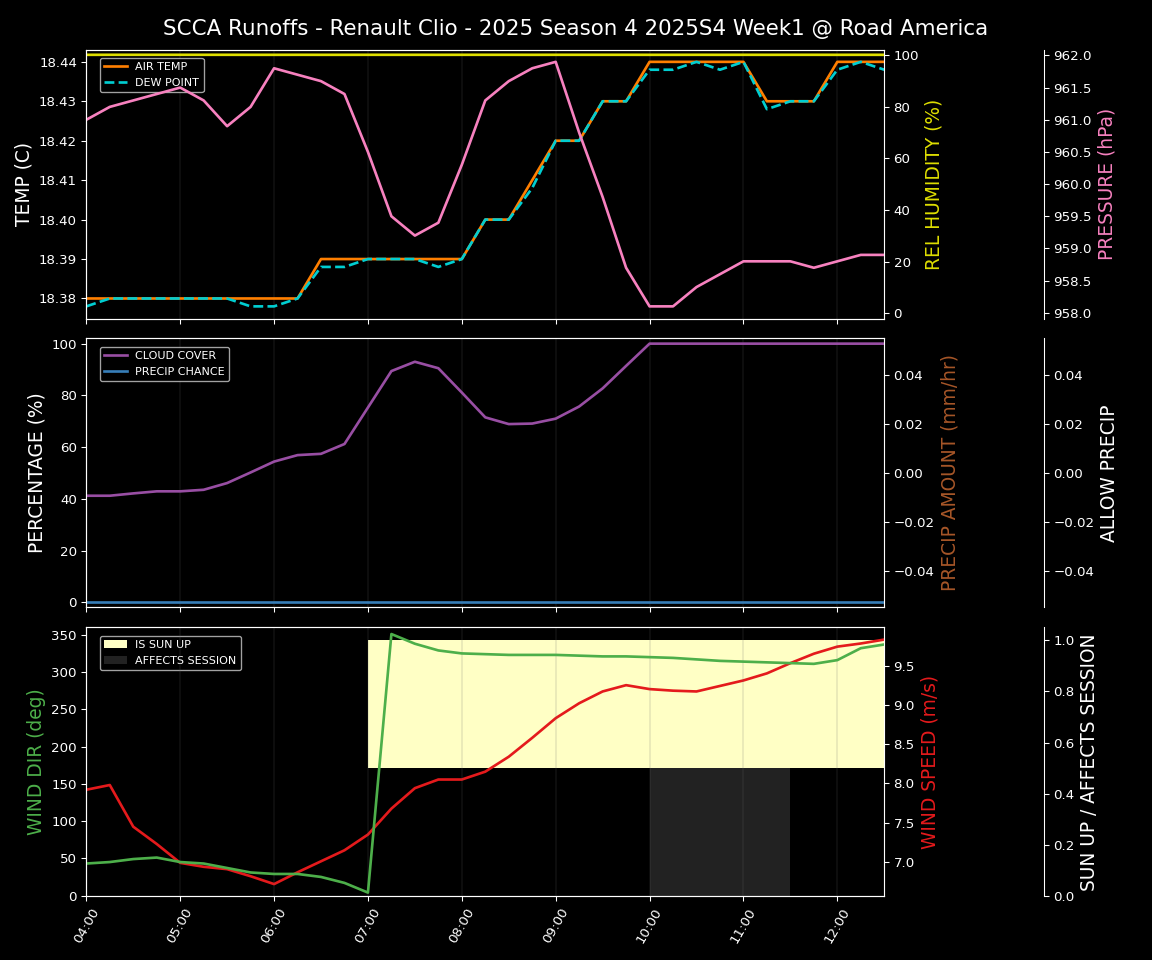Click the green WIND DIR axis label

pyautogui.click(x=35, y=764)
